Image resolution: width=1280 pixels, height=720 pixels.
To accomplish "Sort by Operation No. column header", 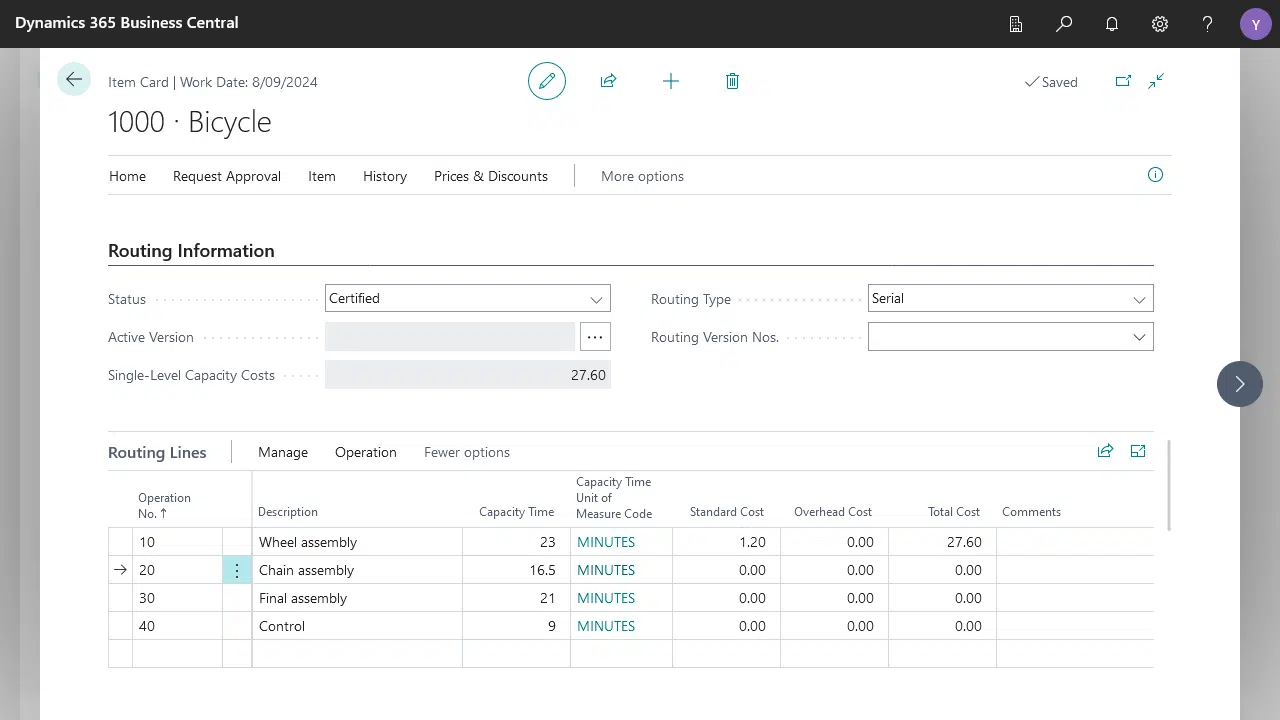I will [x=164, y=505].
